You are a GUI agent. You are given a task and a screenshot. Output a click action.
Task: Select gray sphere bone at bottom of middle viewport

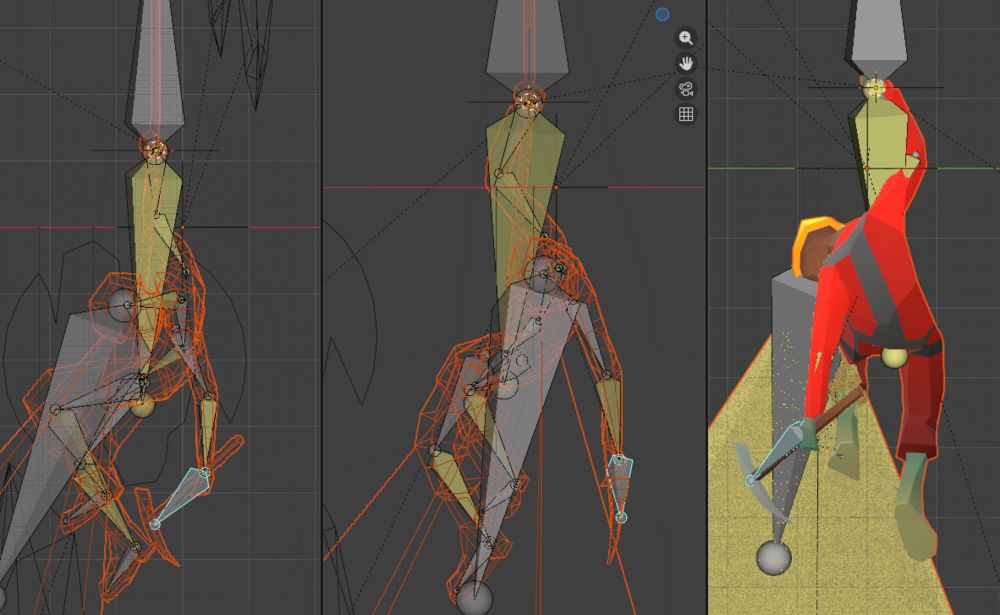pyautogui.click(x=474, y=597)
